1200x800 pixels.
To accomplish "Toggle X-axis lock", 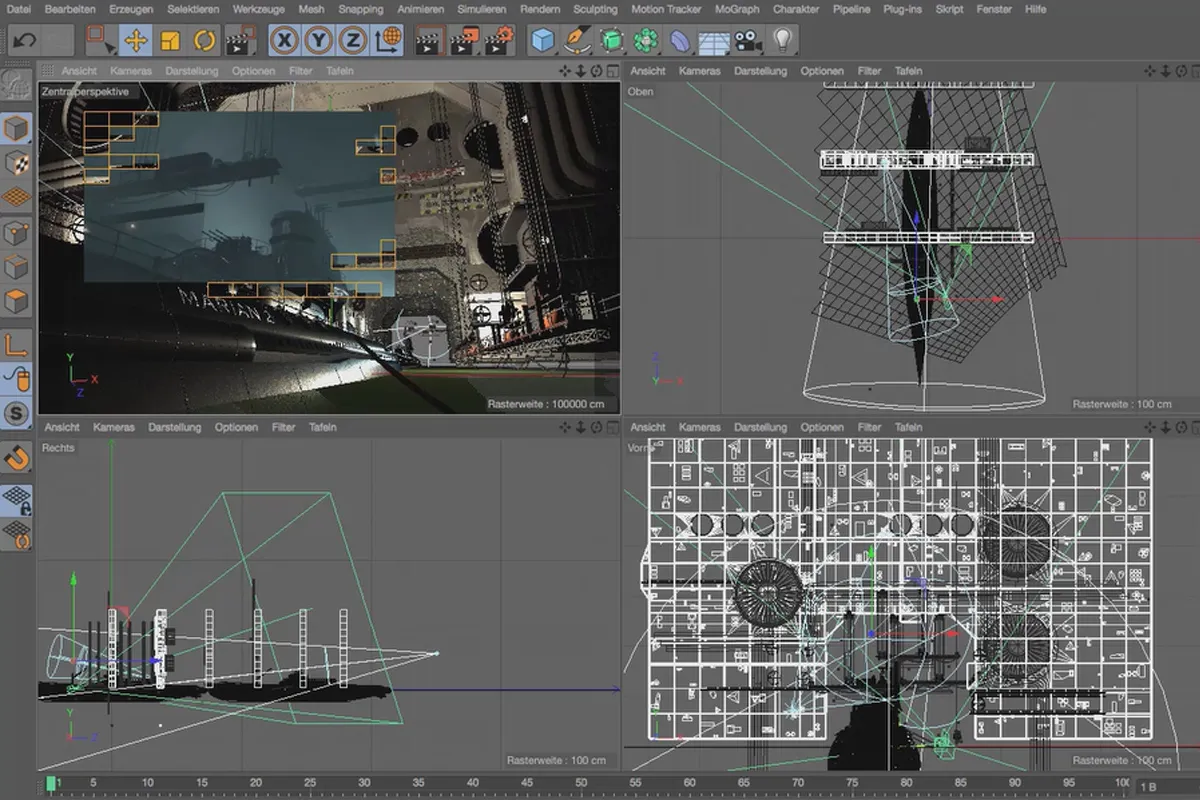I will pos(286,40).
